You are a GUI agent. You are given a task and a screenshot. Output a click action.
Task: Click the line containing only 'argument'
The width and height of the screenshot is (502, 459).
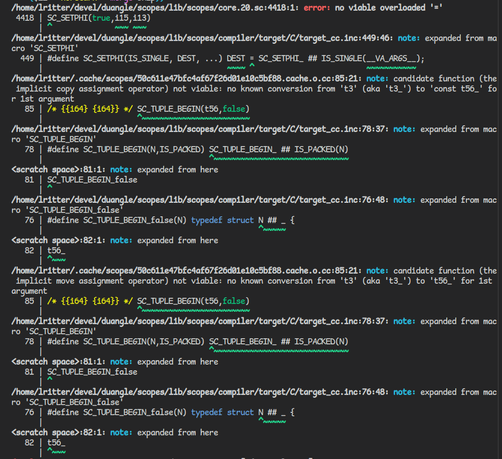[29, 291]
